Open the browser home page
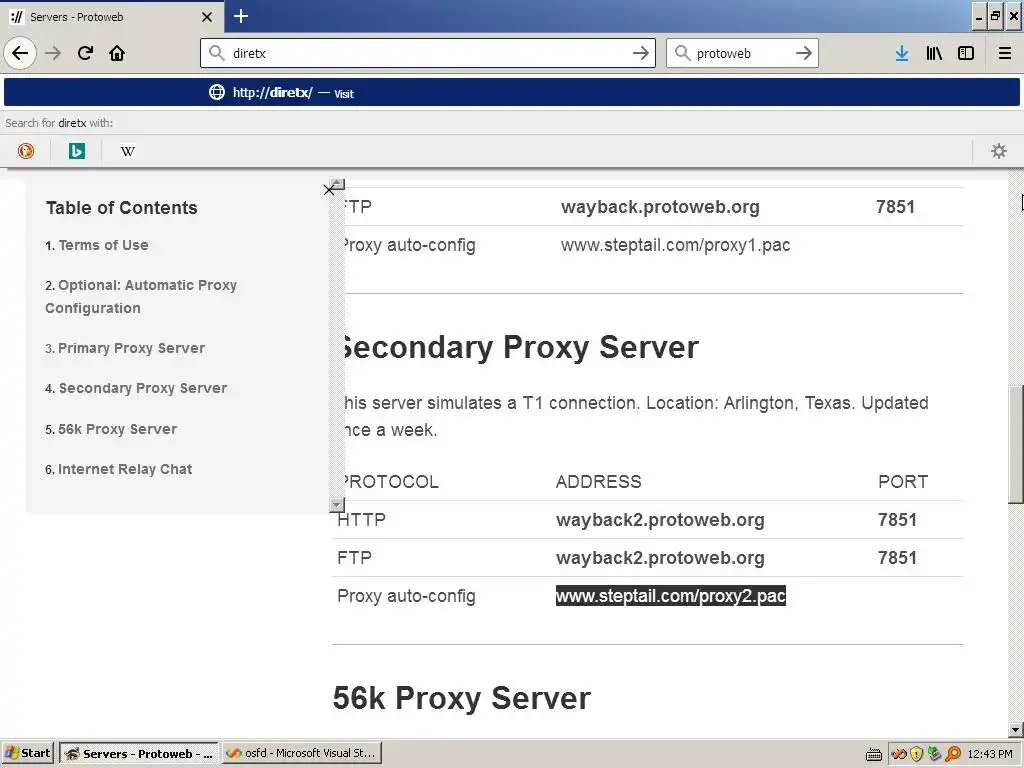 [x=117, y=53]
